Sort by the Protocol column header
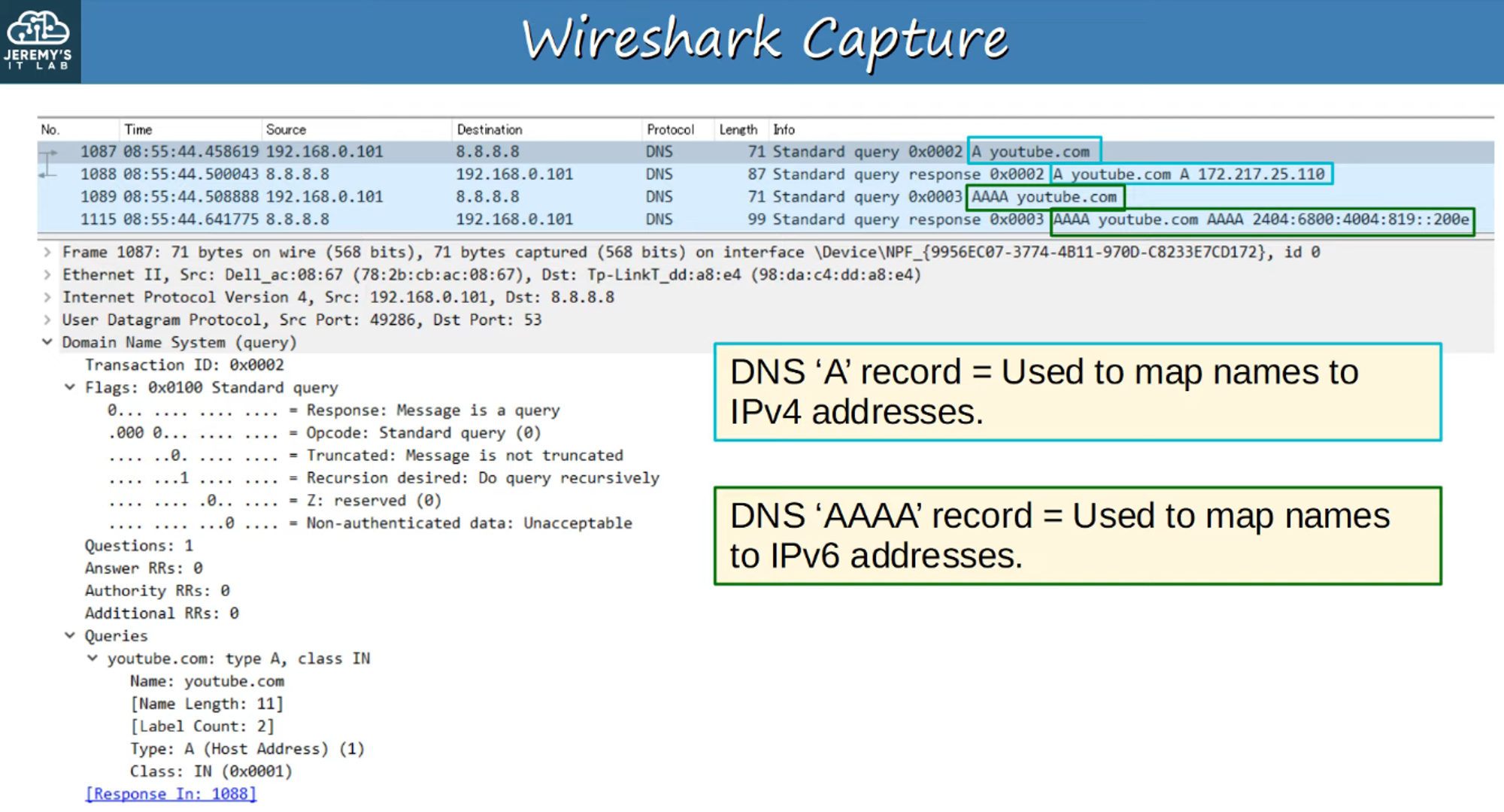The width and height of the screenshot is (1504, 812). [669, 129]
